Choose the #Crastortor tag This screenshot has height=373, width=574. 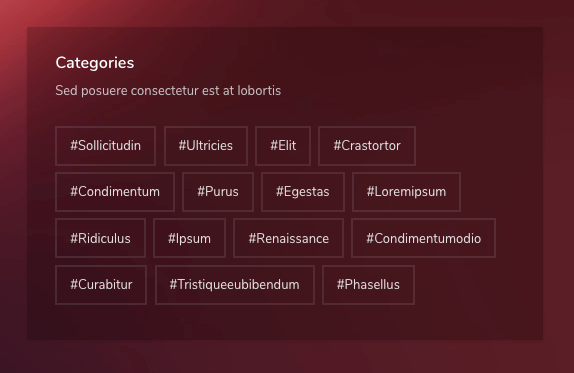pyautogui.click(x=367, y=146)
